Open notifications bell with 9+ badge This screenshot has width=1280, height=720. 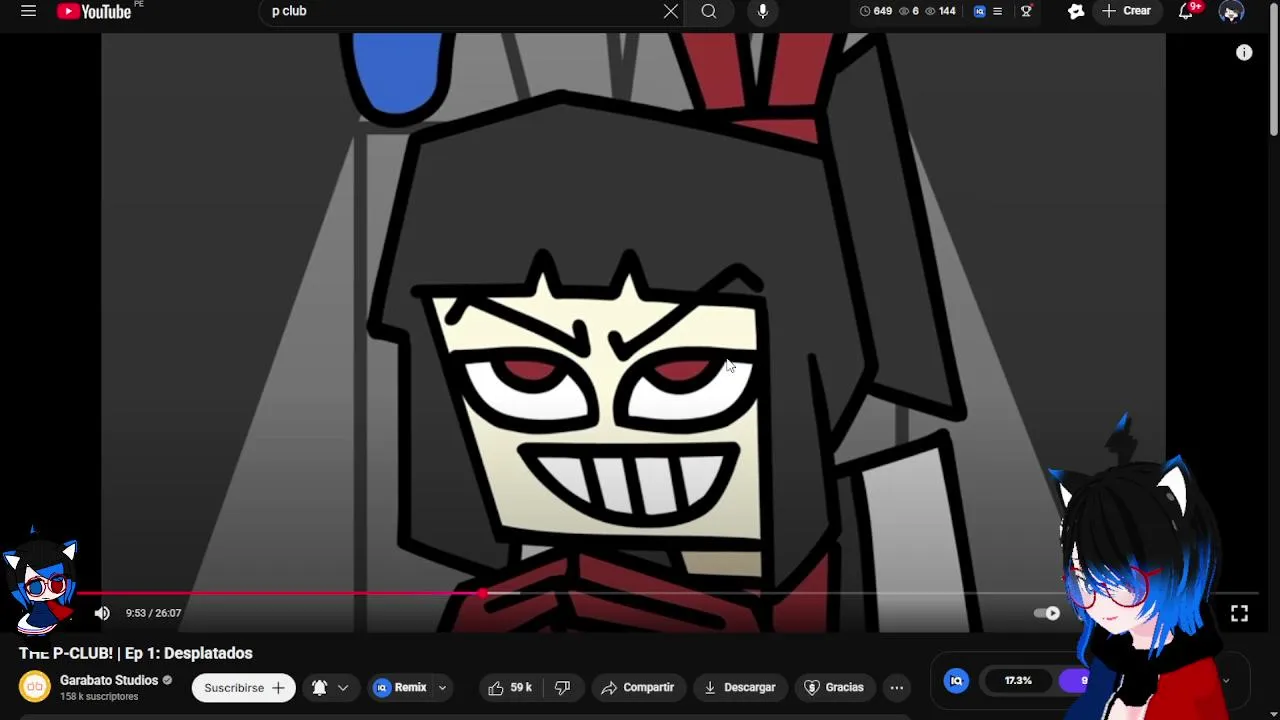1186,11
